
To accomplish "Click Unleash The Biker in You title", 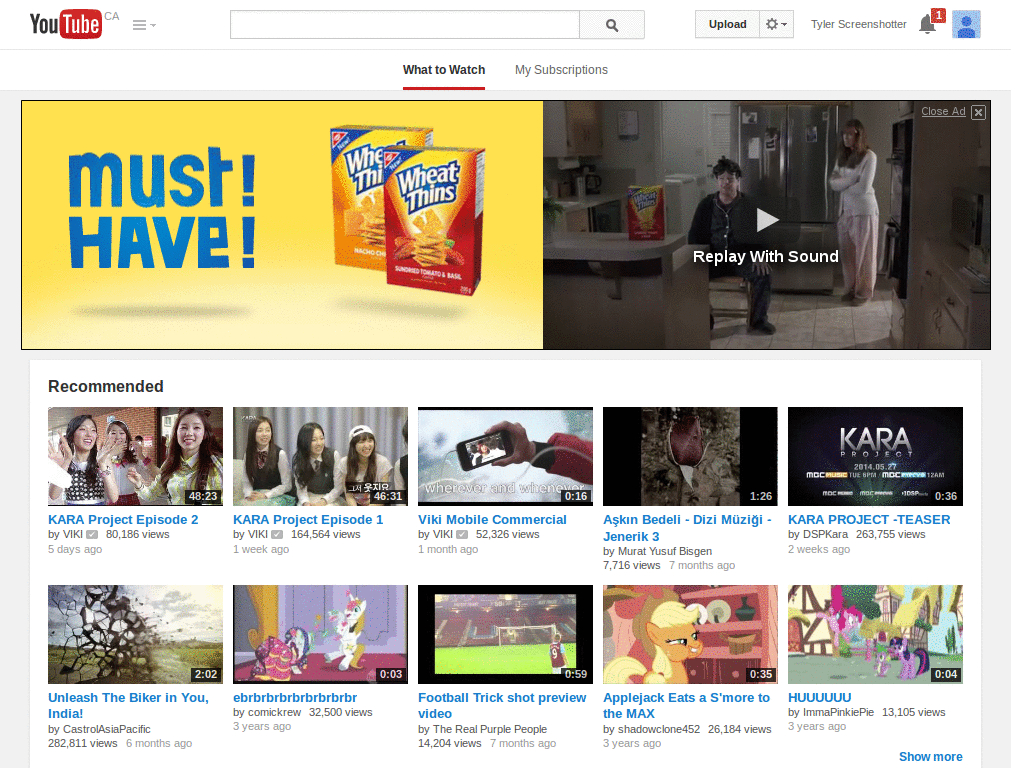I will (x=128, y=705).
